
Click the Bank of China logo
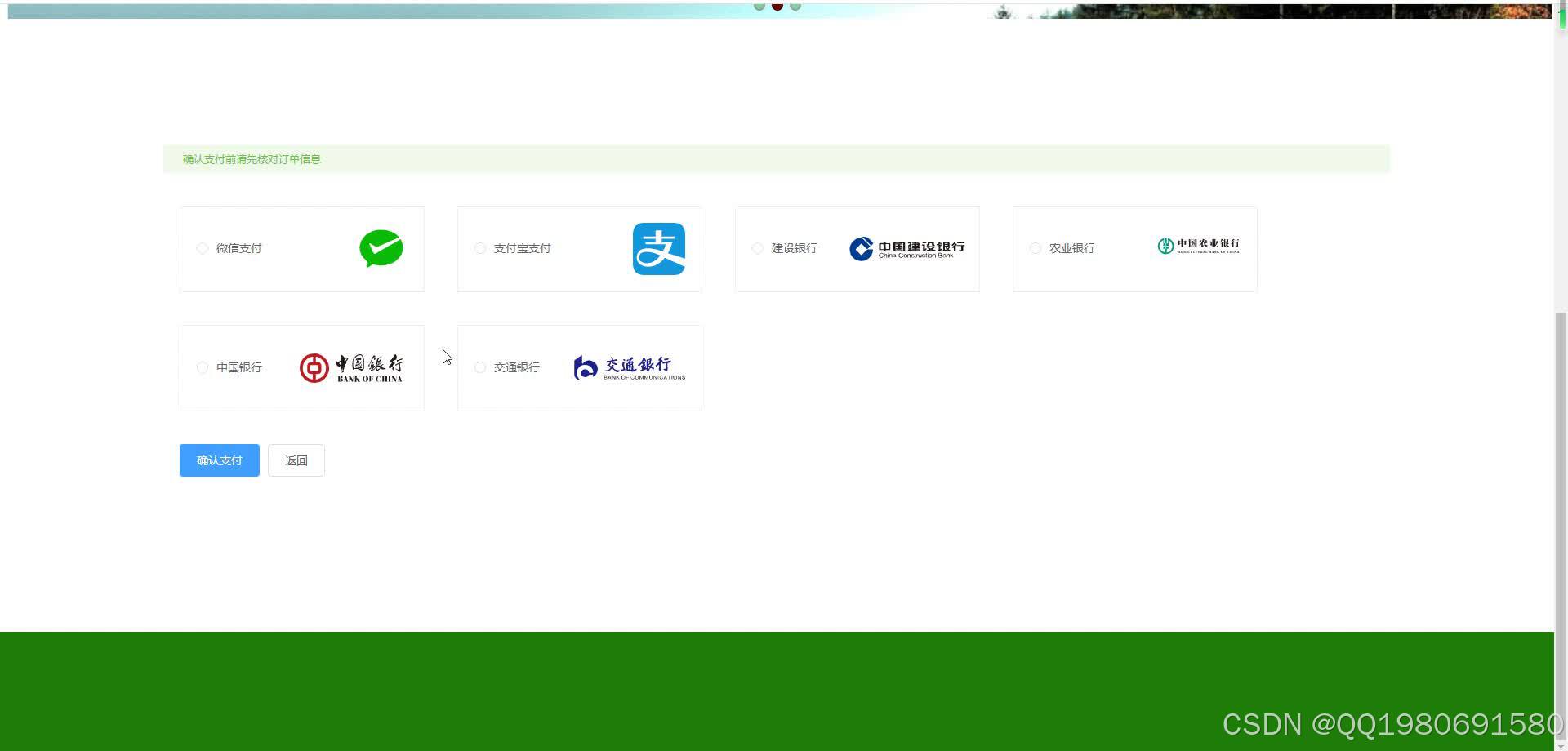tap(351, 367)
